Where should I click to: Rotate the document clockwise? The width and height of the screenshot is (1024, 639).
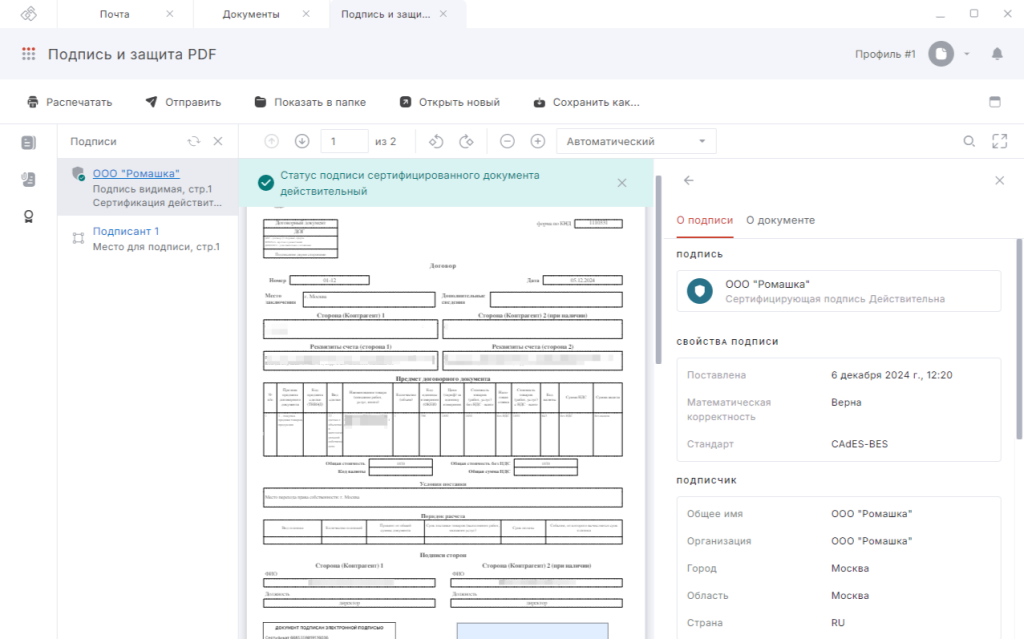tap(466, 142)
